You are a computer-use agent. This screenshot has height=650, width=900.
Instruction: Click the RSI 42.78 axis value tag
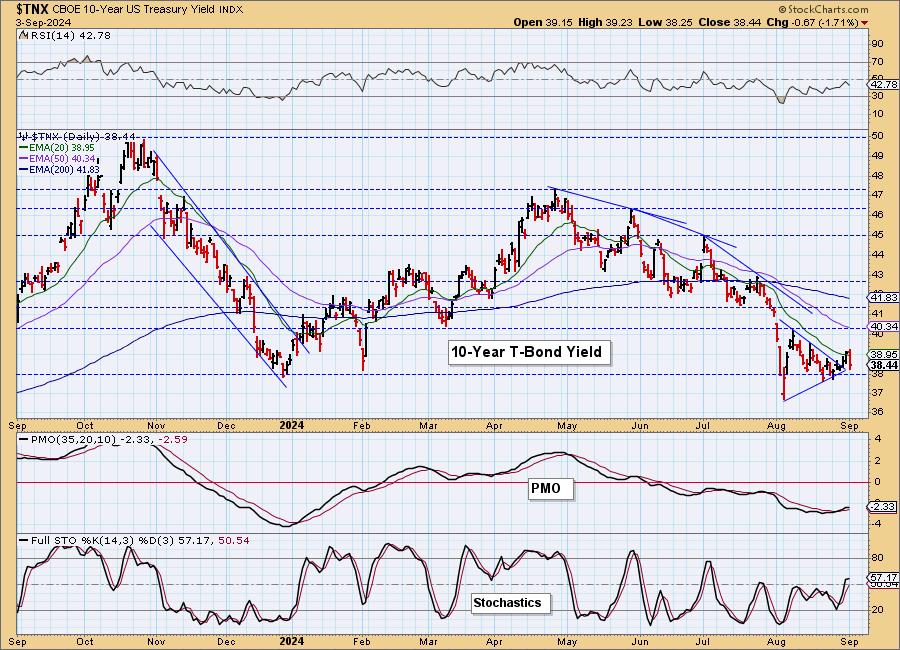tap(883, 84)
